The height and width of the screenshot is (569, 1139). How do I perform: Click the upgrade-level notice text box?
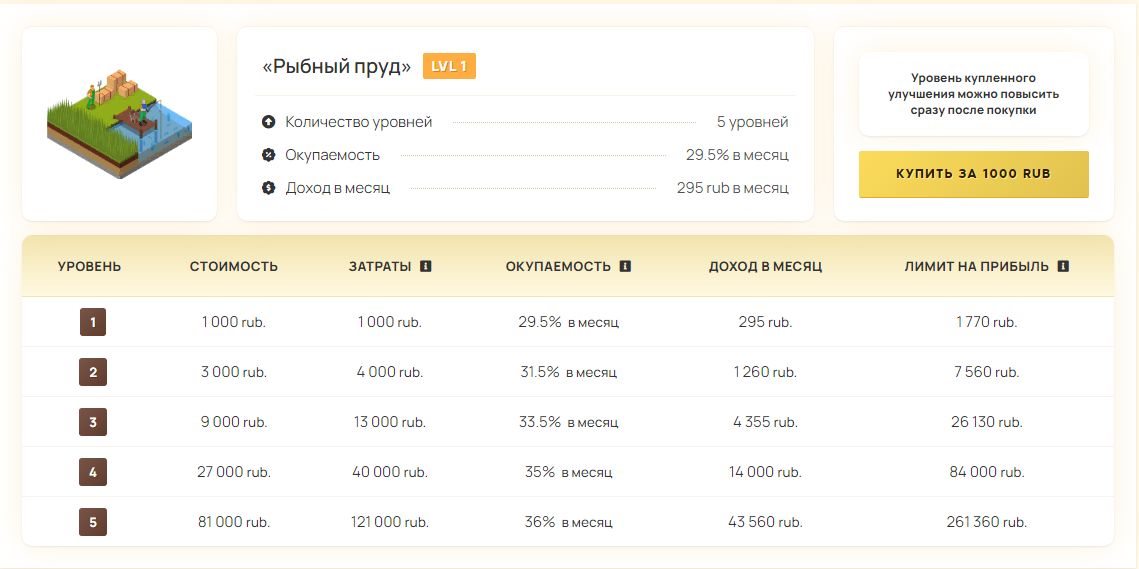[x=973, y=94]
